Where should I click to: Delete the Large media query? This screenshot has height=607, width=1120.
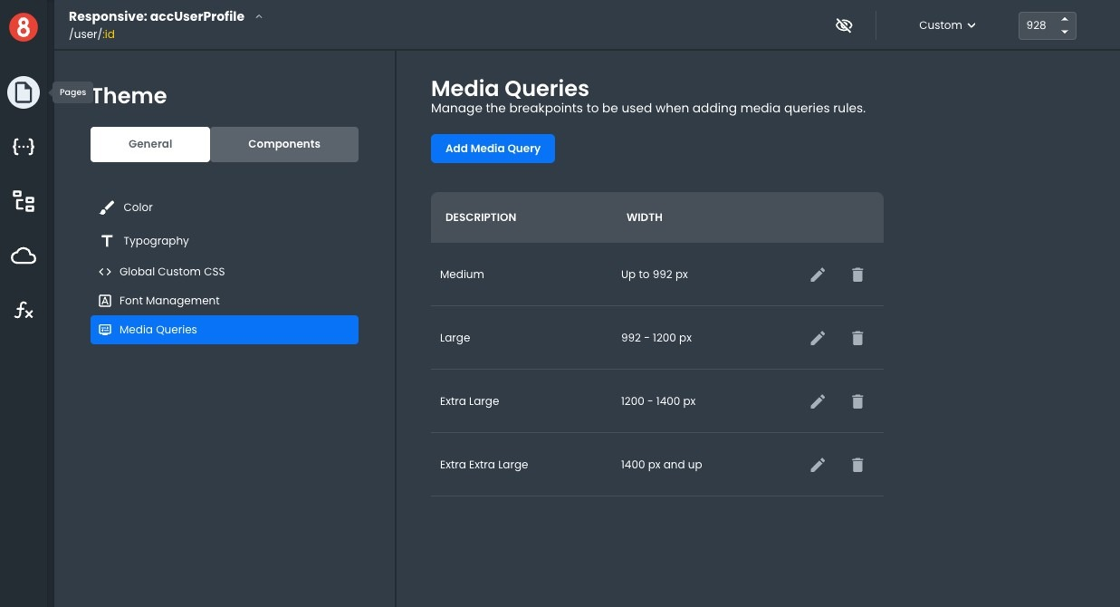pos(857,338)
